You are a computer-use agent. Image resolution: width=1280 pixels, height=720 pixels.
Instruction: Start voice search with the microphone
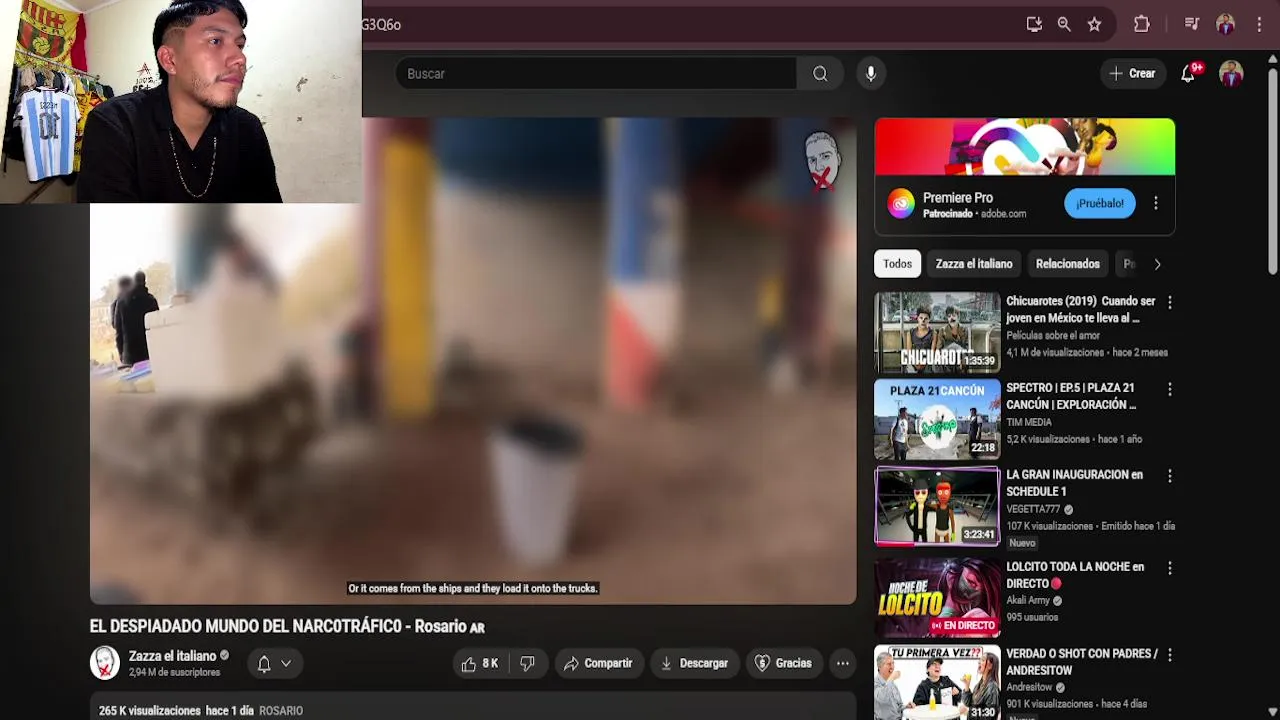coord(871,73)
